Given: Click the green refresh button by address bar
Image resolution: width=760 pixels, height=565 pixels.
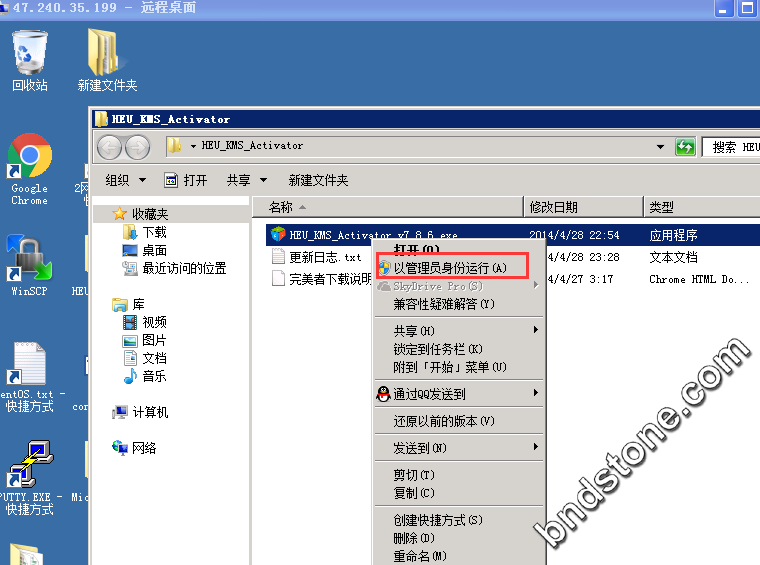Looking at the screenshot, I should 685,147.
